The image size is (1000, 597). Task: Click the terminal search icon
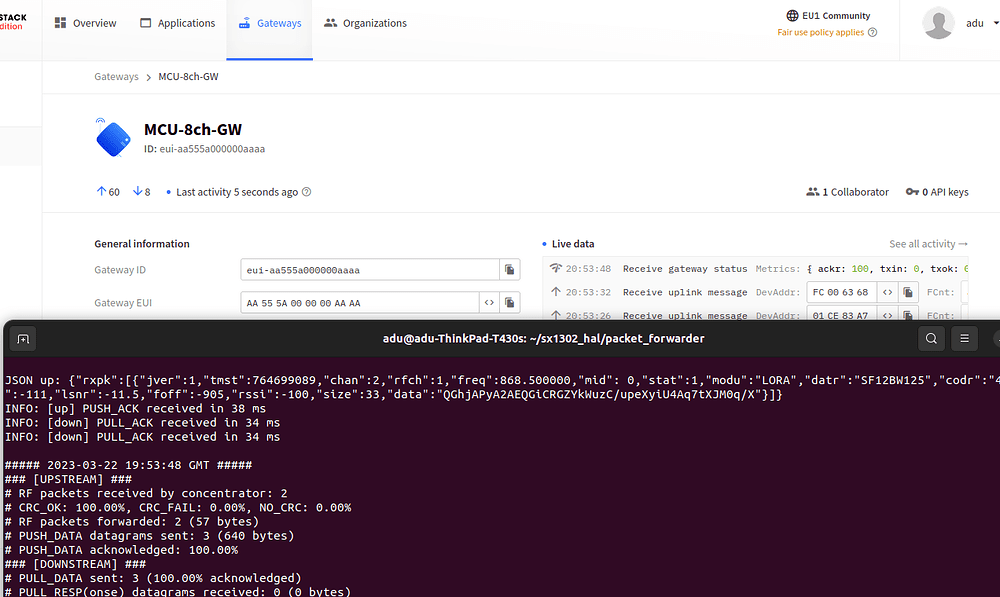point(931,339)
